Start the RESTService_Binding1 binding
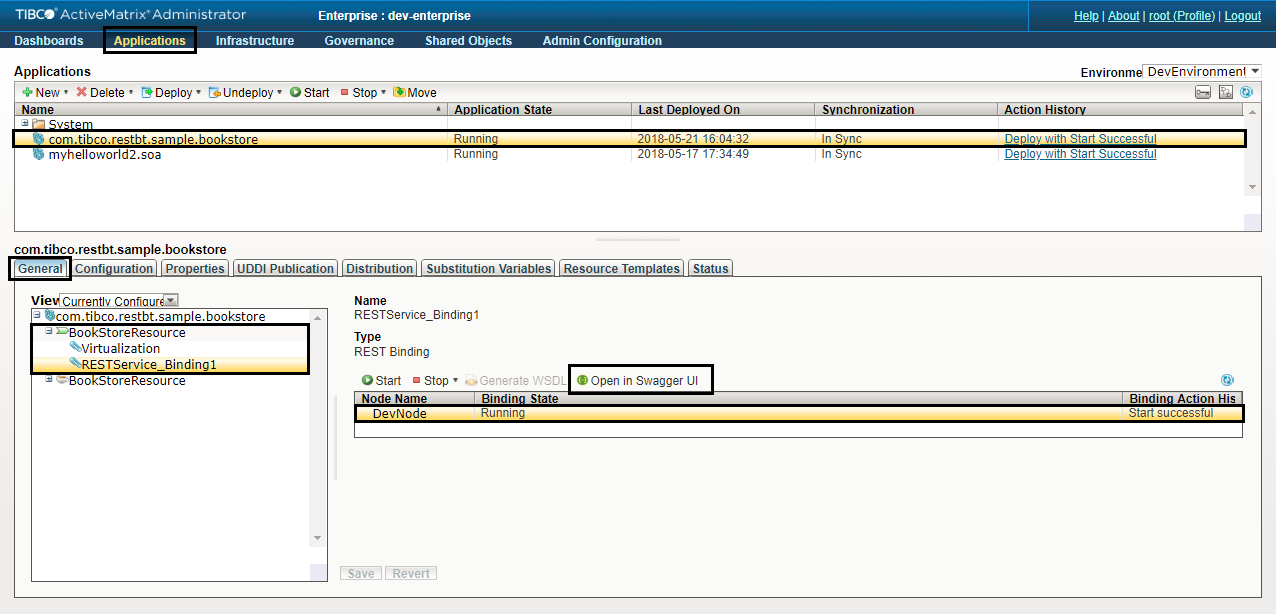Image resolution: width=1276 pixels, height=614 pixels. click(382, 381)
